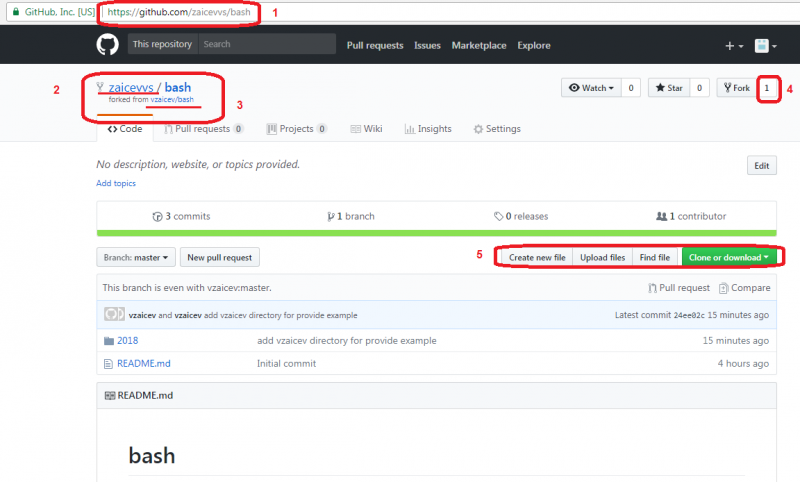
Task: Click the Add topics link
Action: (x=116, y=184)
